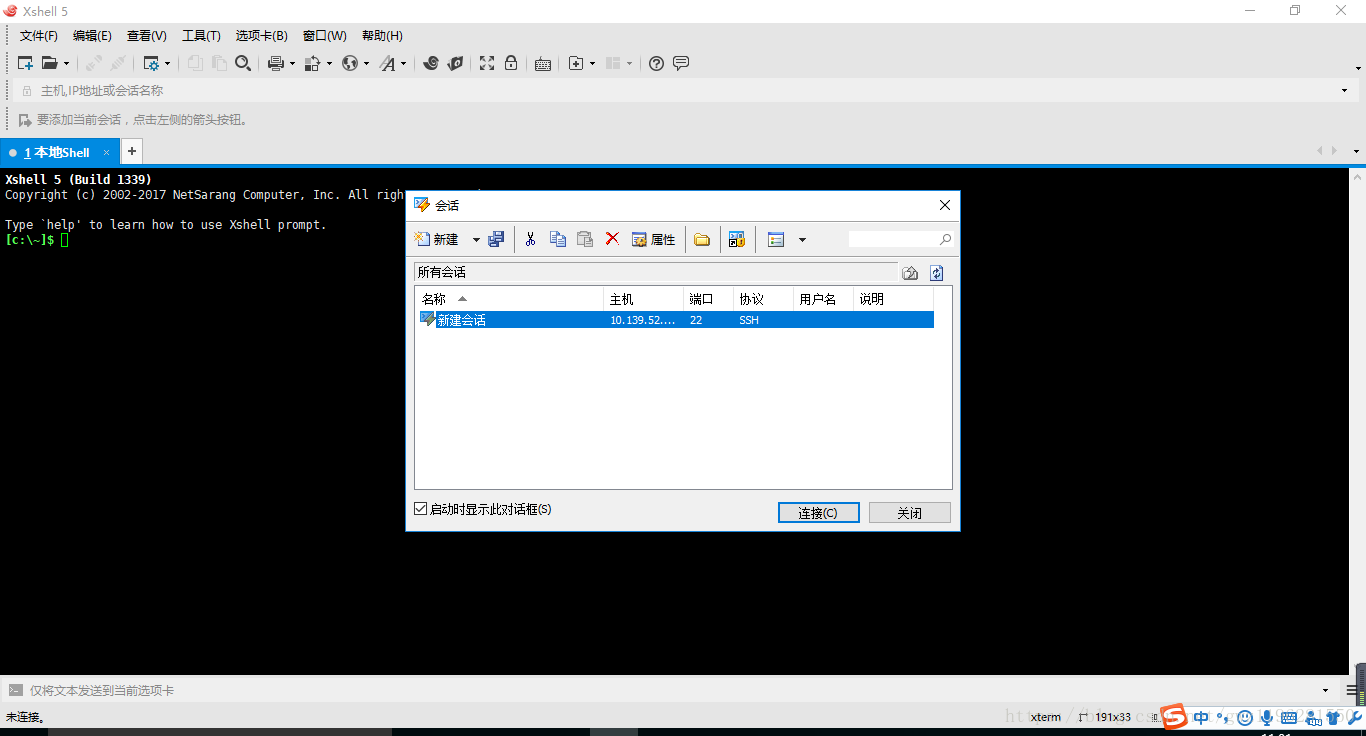Add a new tab with plus button
Image resolution: width=1366 pixels, height=736 pixels.
(131, 152)
